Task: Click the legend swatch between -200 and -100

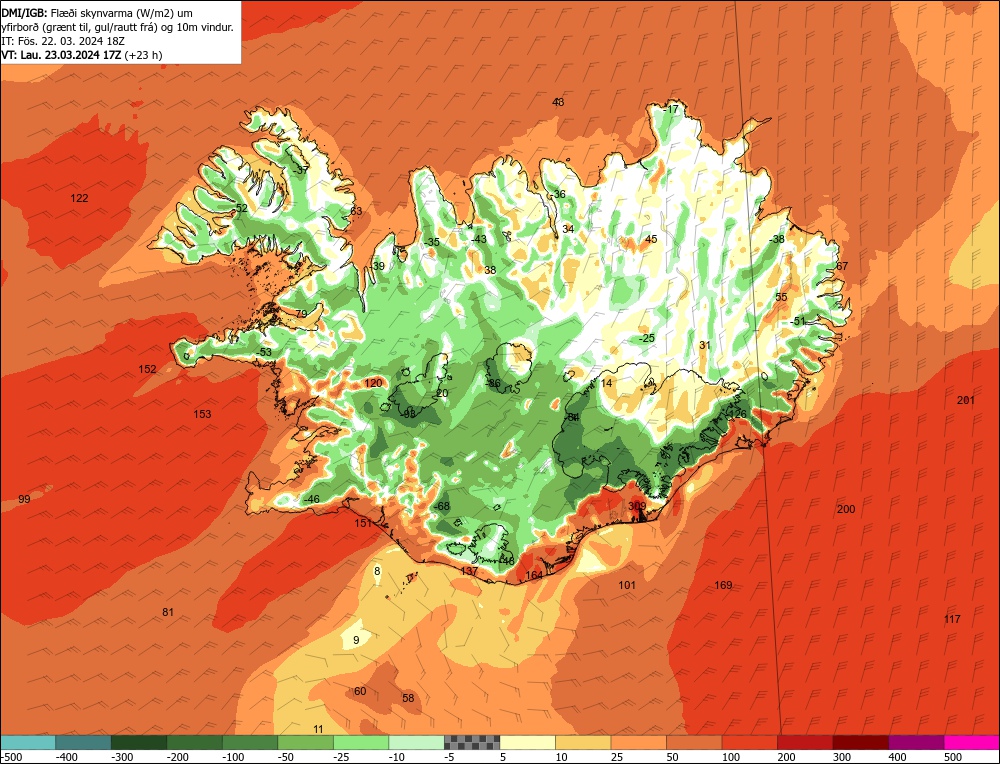Action: [195, 742]
